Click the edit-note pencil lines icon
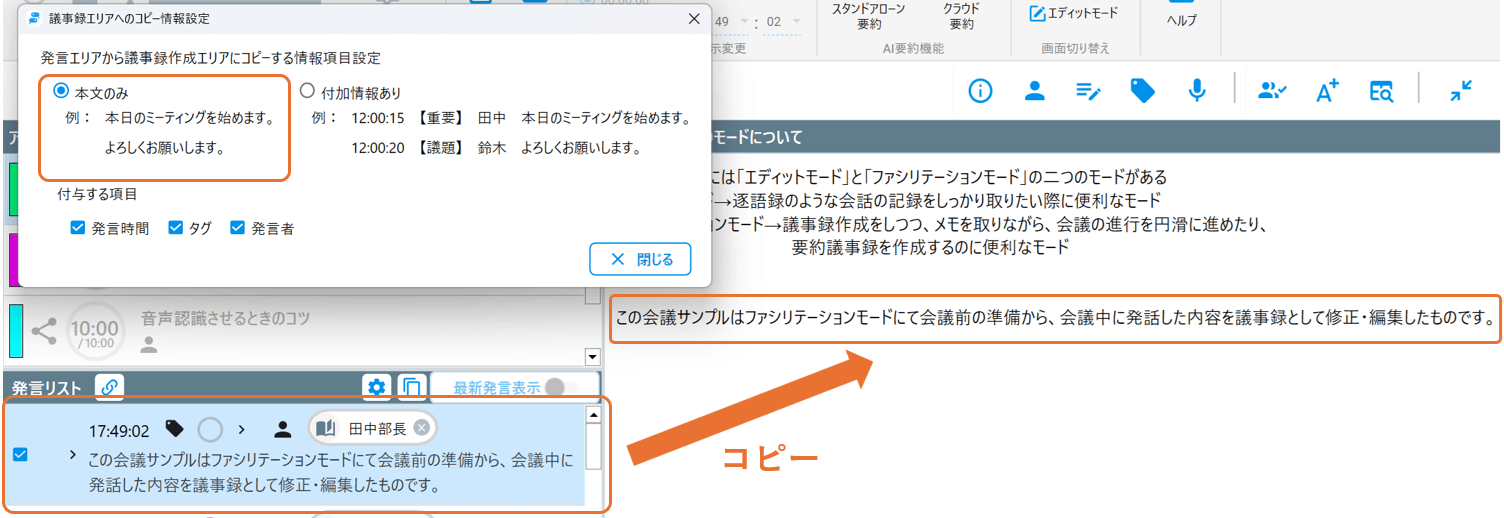This screenshot has height=518, width=1504. coord(1088,91)
